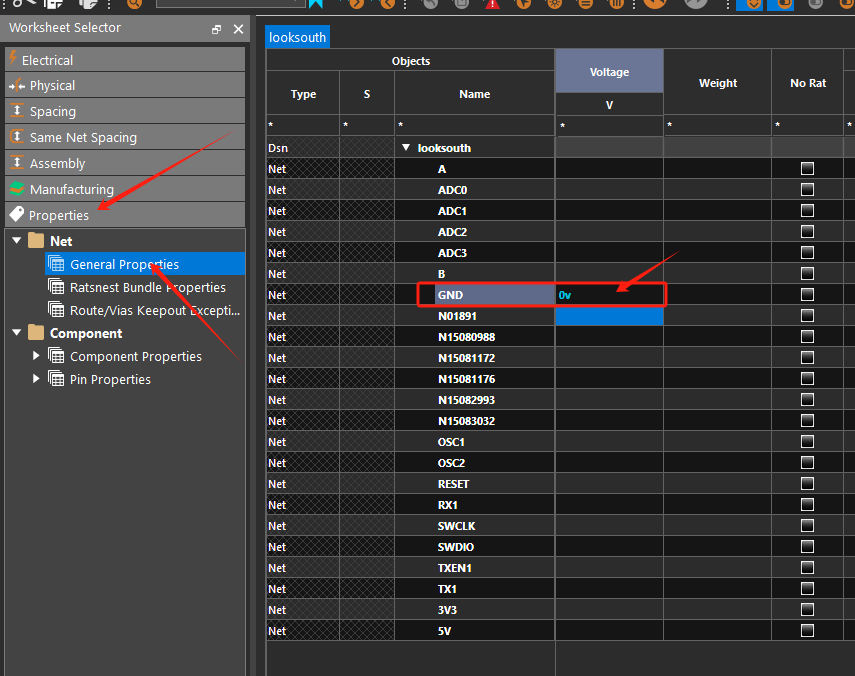Click the Type column header
The height and width of the screenshot is (676, 855).
[x=303, y=93]
